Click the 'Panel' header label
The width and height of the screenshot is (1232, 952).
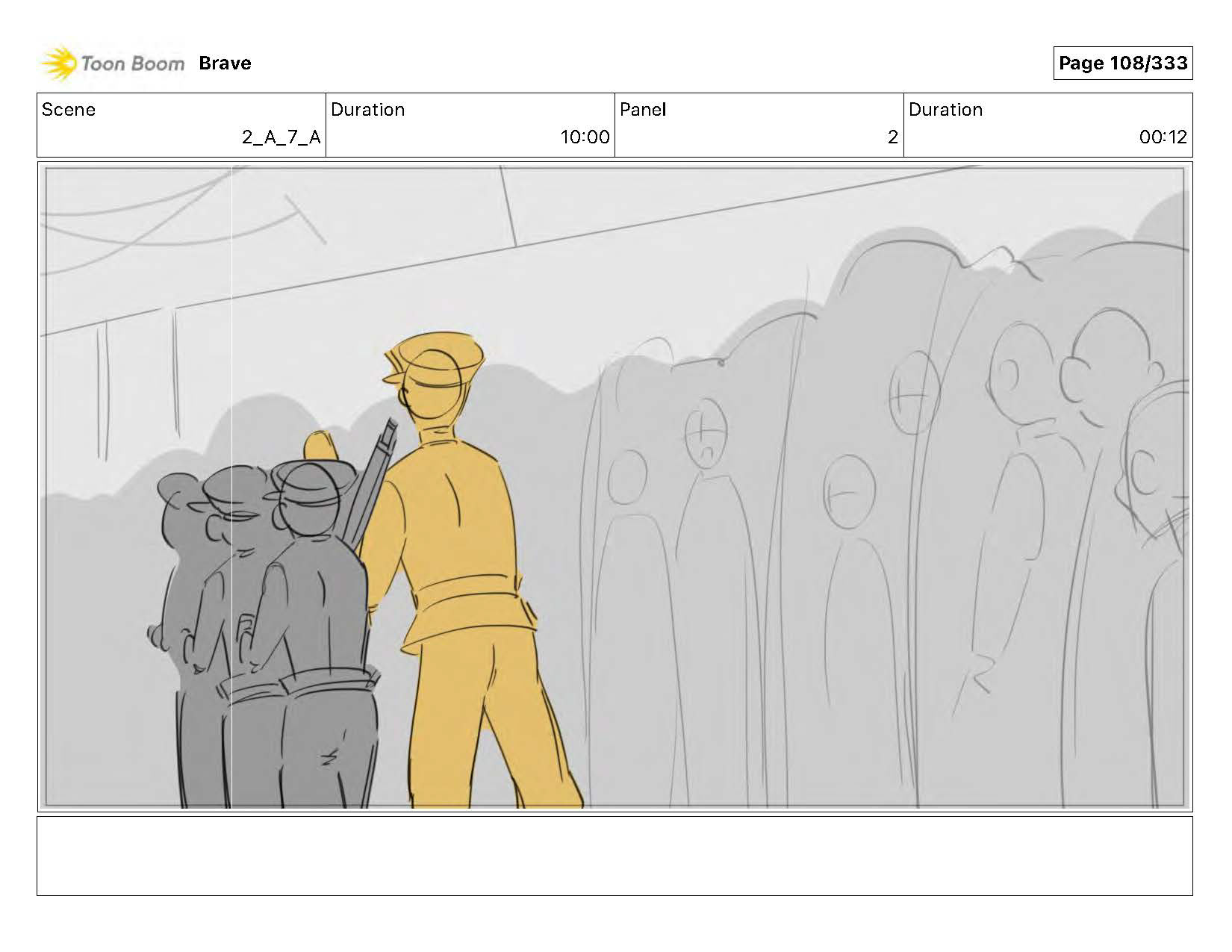point(643,110)
